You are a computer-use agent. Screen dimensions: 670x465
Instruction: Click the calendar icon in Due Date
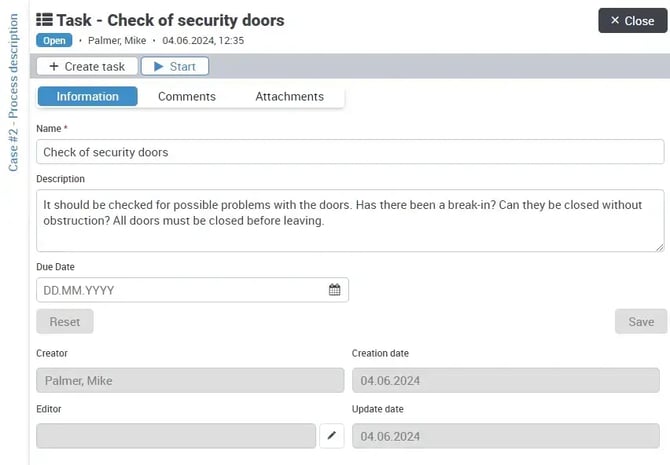click(335, 290)
